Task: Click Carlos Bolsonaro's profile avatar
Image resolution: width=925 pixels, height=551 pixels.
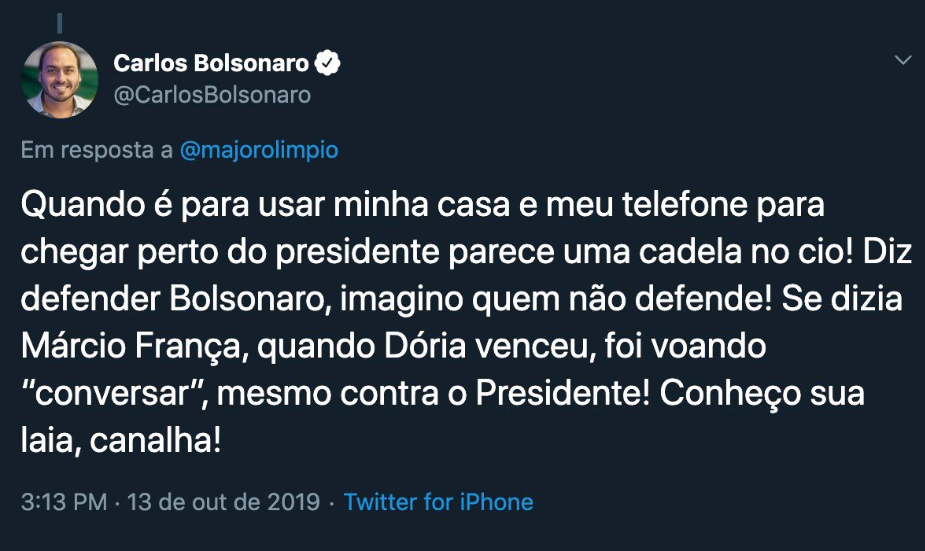Action: [x=62, y=78]
